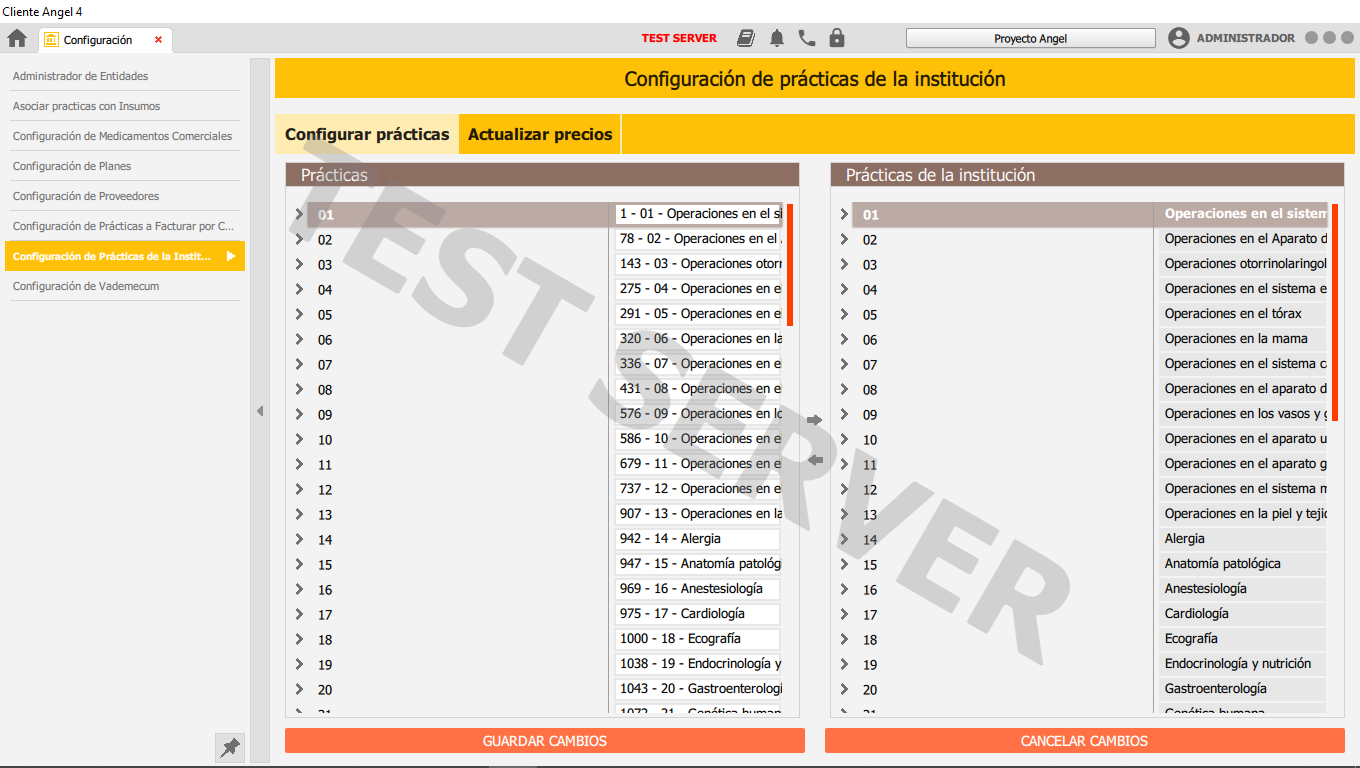The width and height of the screenshot is (1360, 768).
Task: Click the right arrow to transfer selected prácticas
Action: click(x=815, y=420)
